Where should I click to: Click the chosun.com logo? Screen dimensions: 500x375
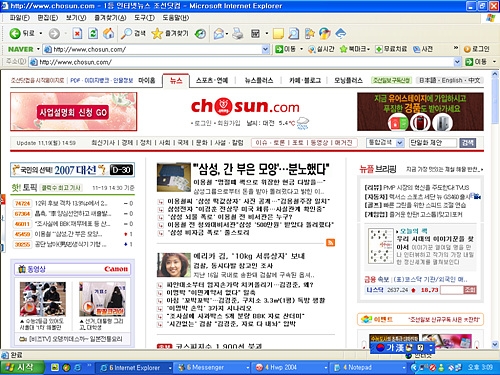click(245, 107)
